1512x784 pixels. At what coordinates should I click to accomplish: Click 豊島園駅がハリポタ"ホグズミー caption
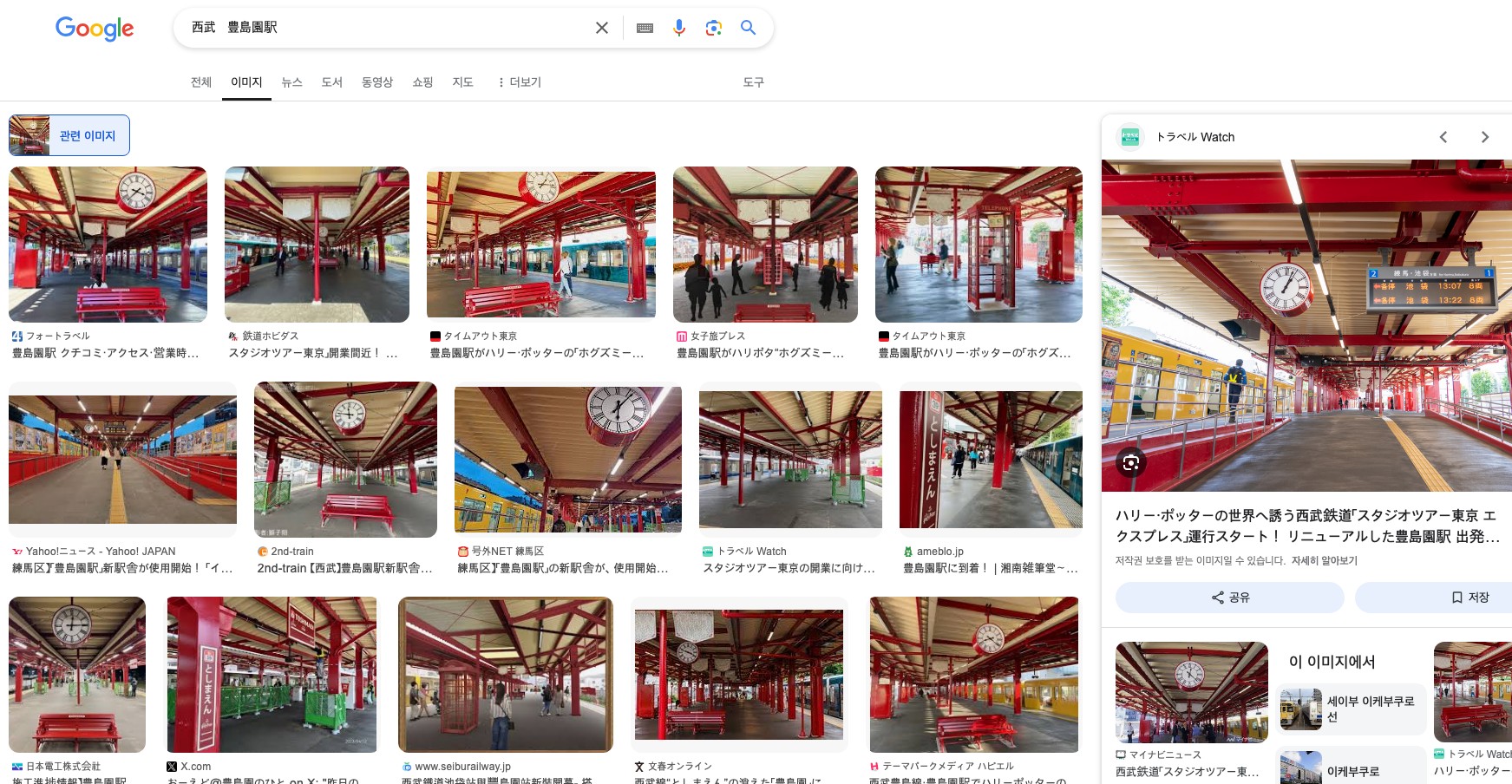click(760, 353)
